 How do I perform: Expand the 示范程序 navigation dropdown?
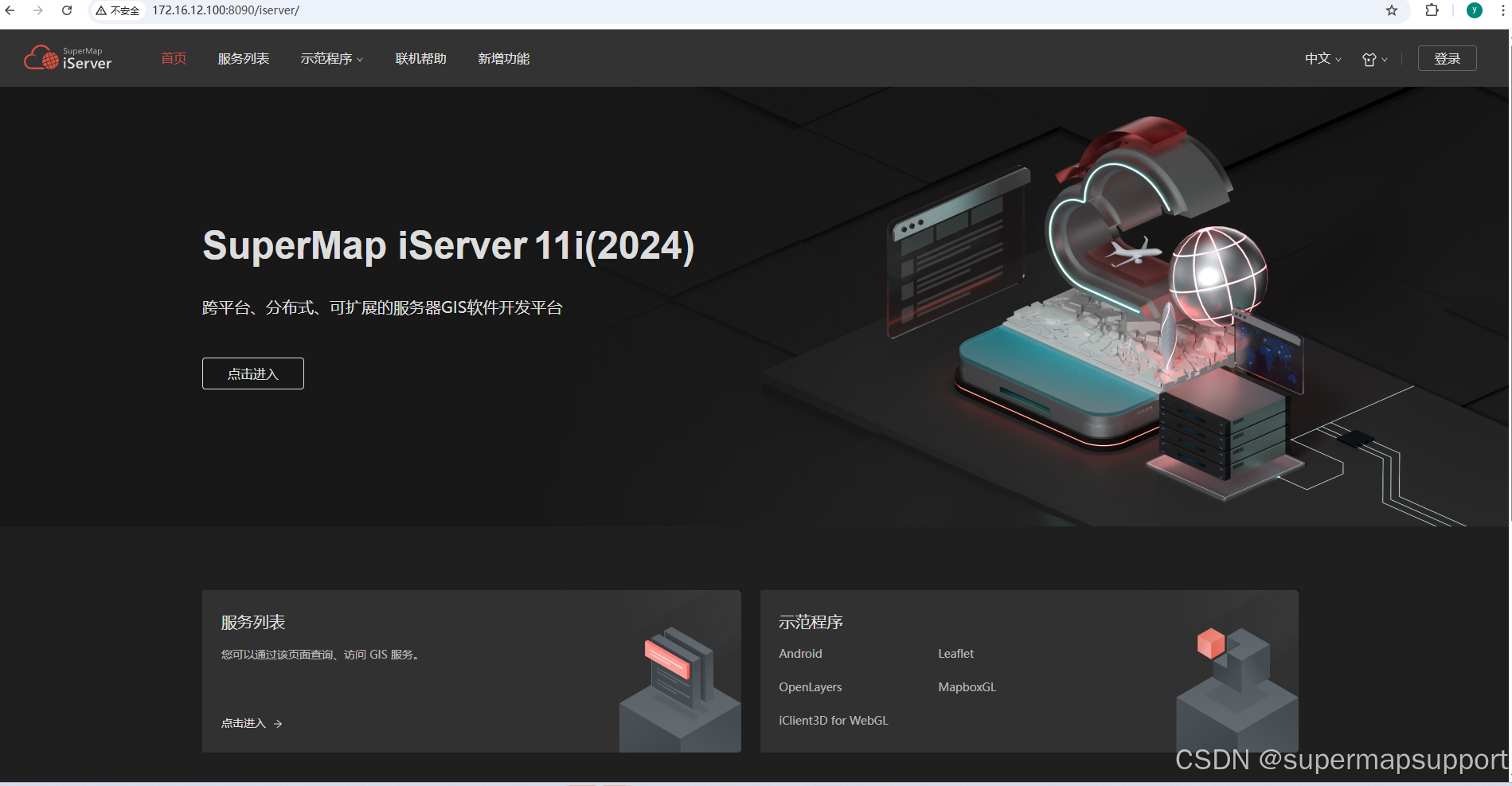click(331, 58)
